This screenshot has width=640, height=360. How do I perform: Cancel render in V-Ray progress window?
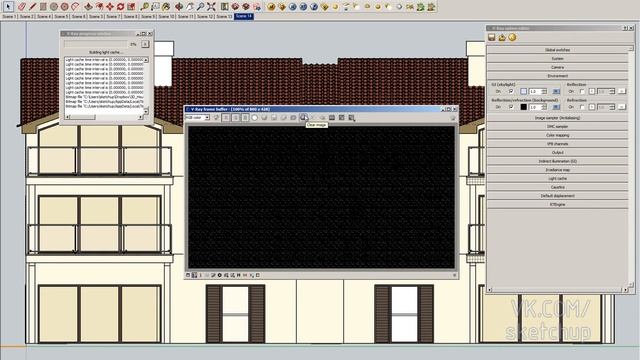(x=145, y=44)
